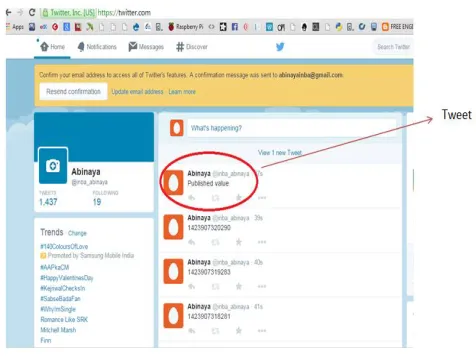Click the Resend confirmation button

(x=73, y=91)
